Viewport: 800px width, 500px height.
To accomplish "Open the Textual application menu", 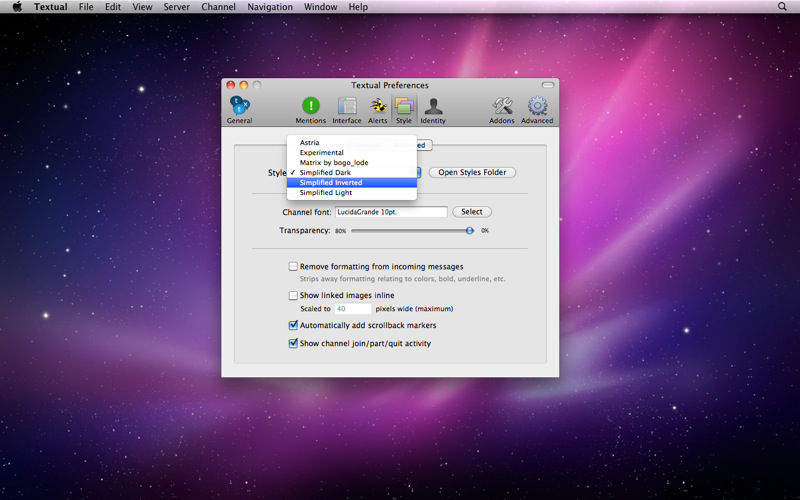I will pyautogui.click(x=51, y=7).
